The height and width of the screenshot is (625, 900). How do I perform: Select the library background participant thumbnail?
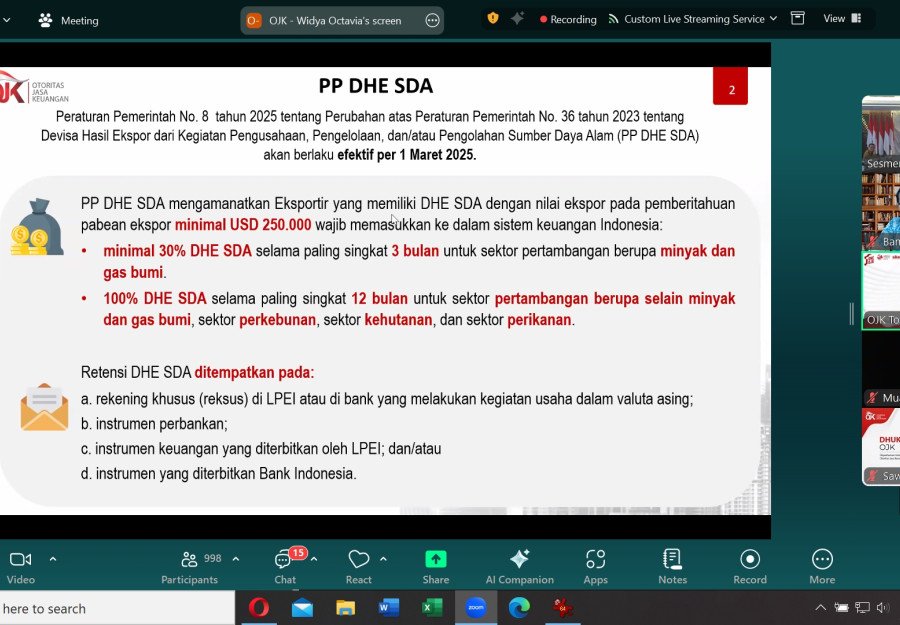pyautogui.click(x=881, y=211)
